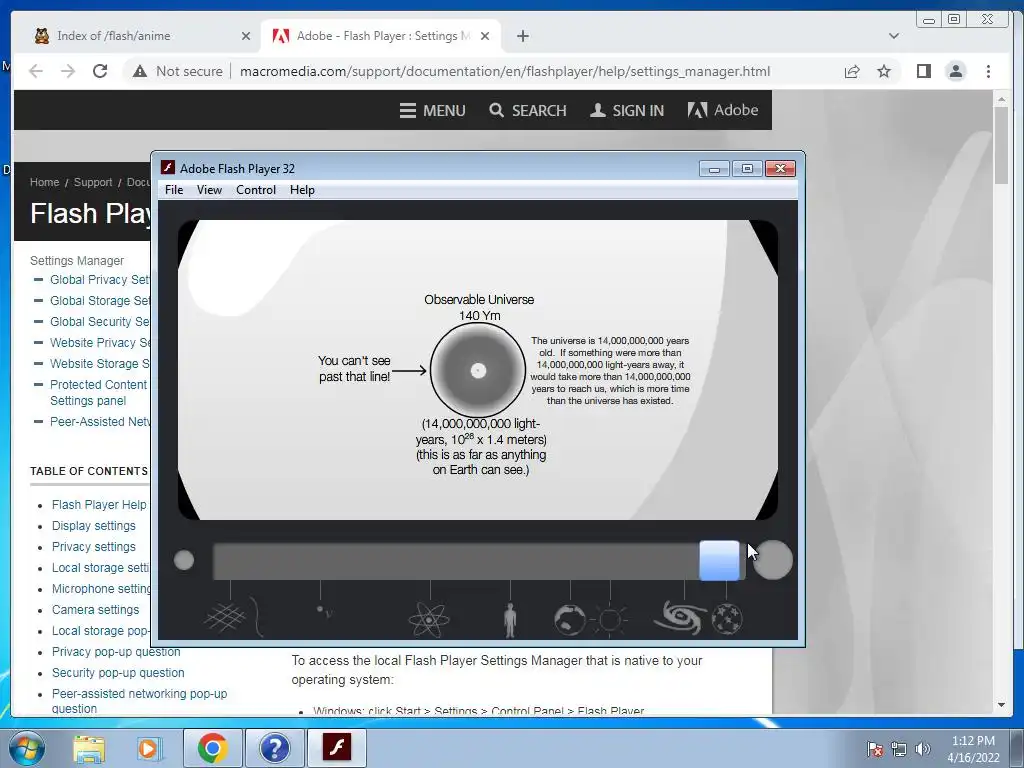This screenshot has width=1024, height=768.
Task: Close the Adobe Flash Player Settings tab
Action: click(485, 36)
